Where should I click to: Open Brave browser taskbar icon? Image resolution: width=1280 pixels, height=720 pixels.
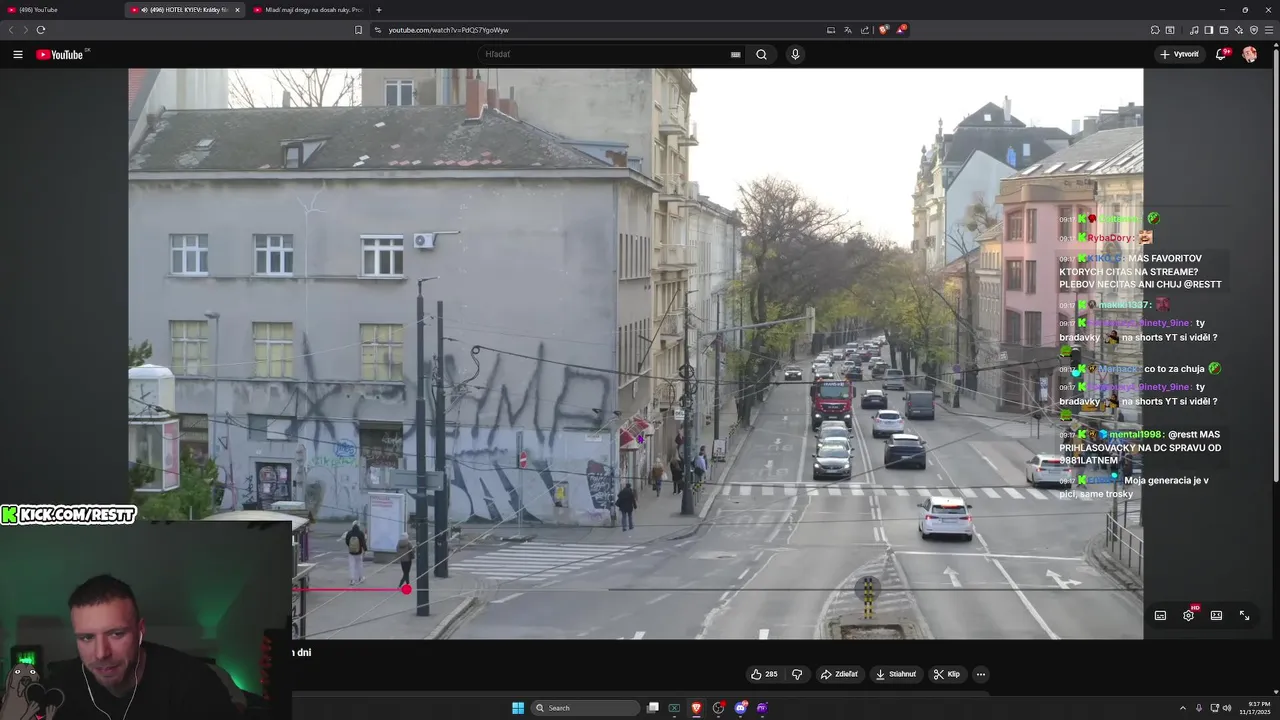pyautogui.click(x=697, y=708)
